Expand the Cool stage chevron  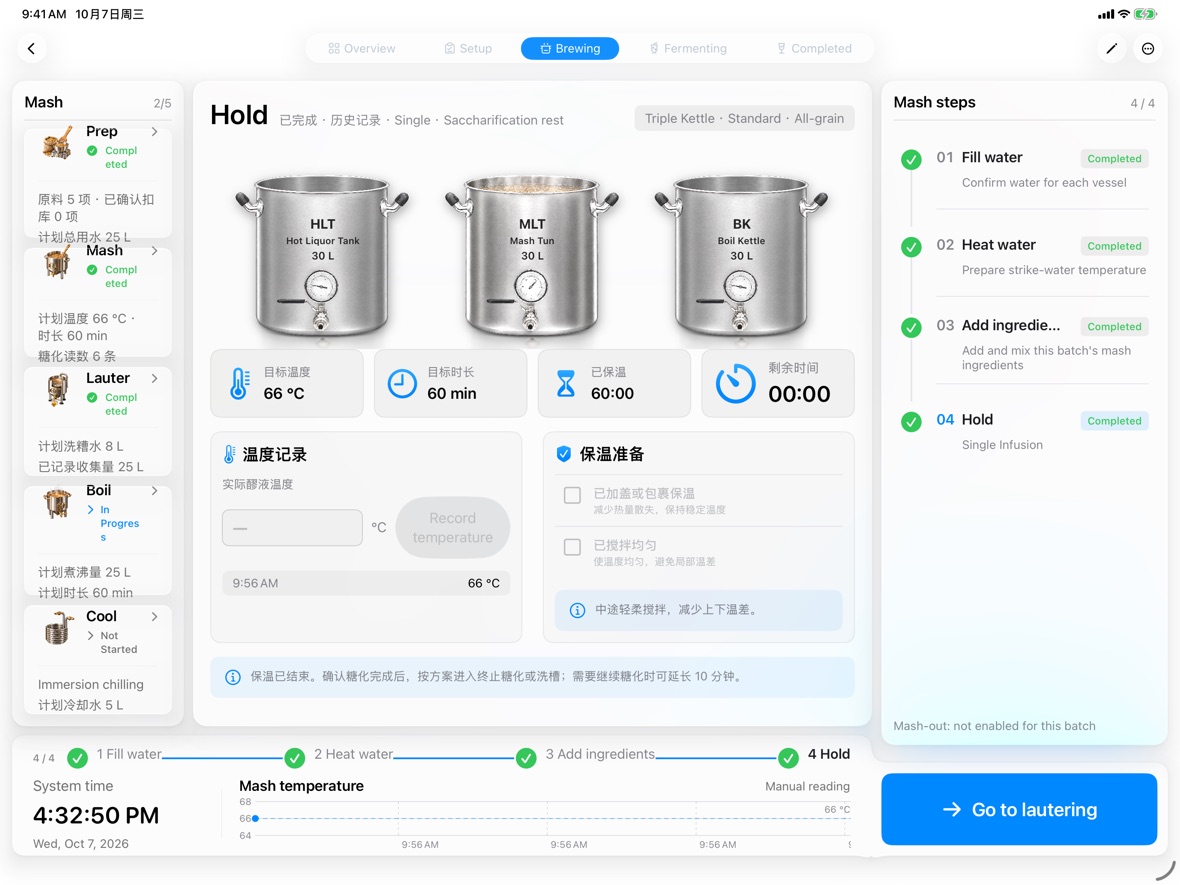pyautogui.click(x=154, y=616)
